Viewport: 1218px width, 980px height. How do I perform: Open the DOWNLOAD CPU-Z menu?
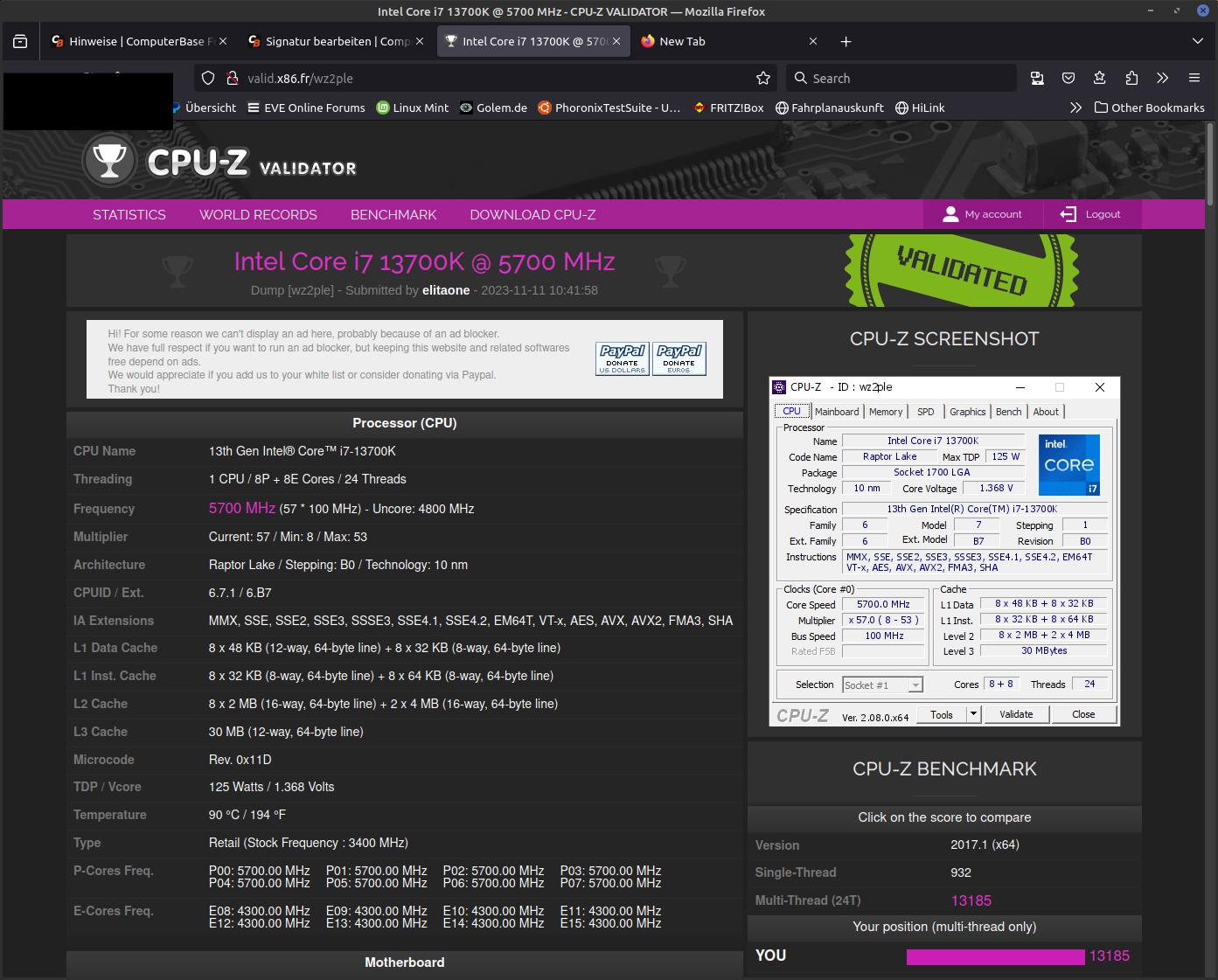click(532, 214)
